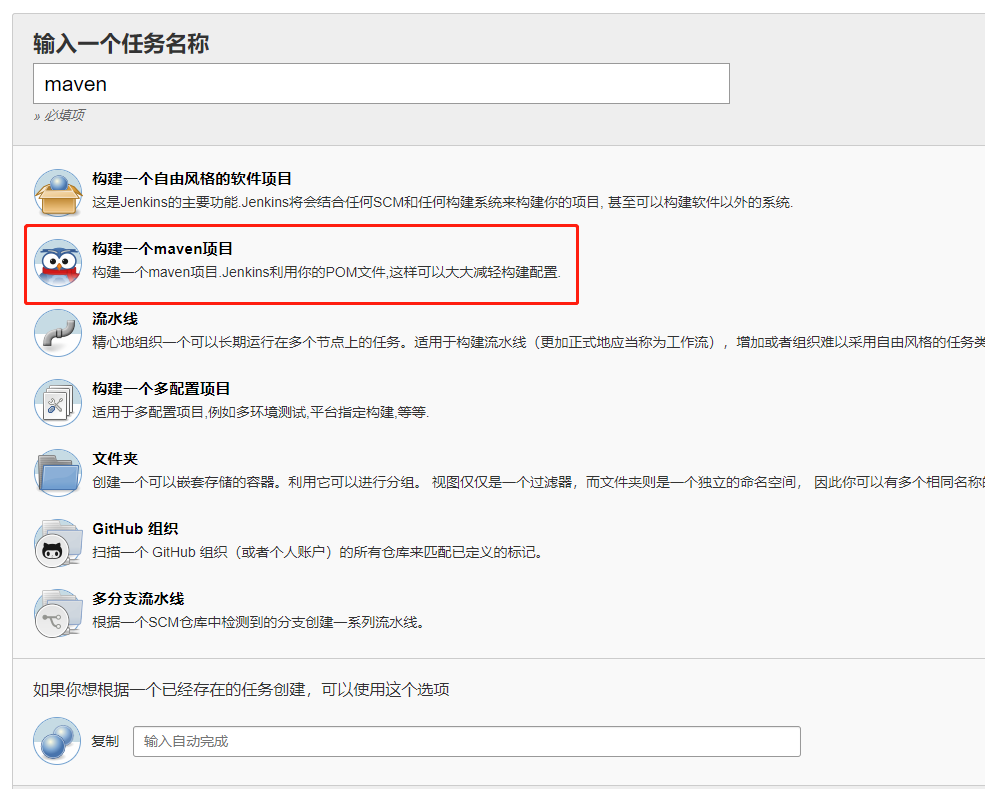Image resolution: width=985 pixels, height=789 pixels.
Task: Click the pipeline description starting with 精心地组织
Action: point(538,342)
